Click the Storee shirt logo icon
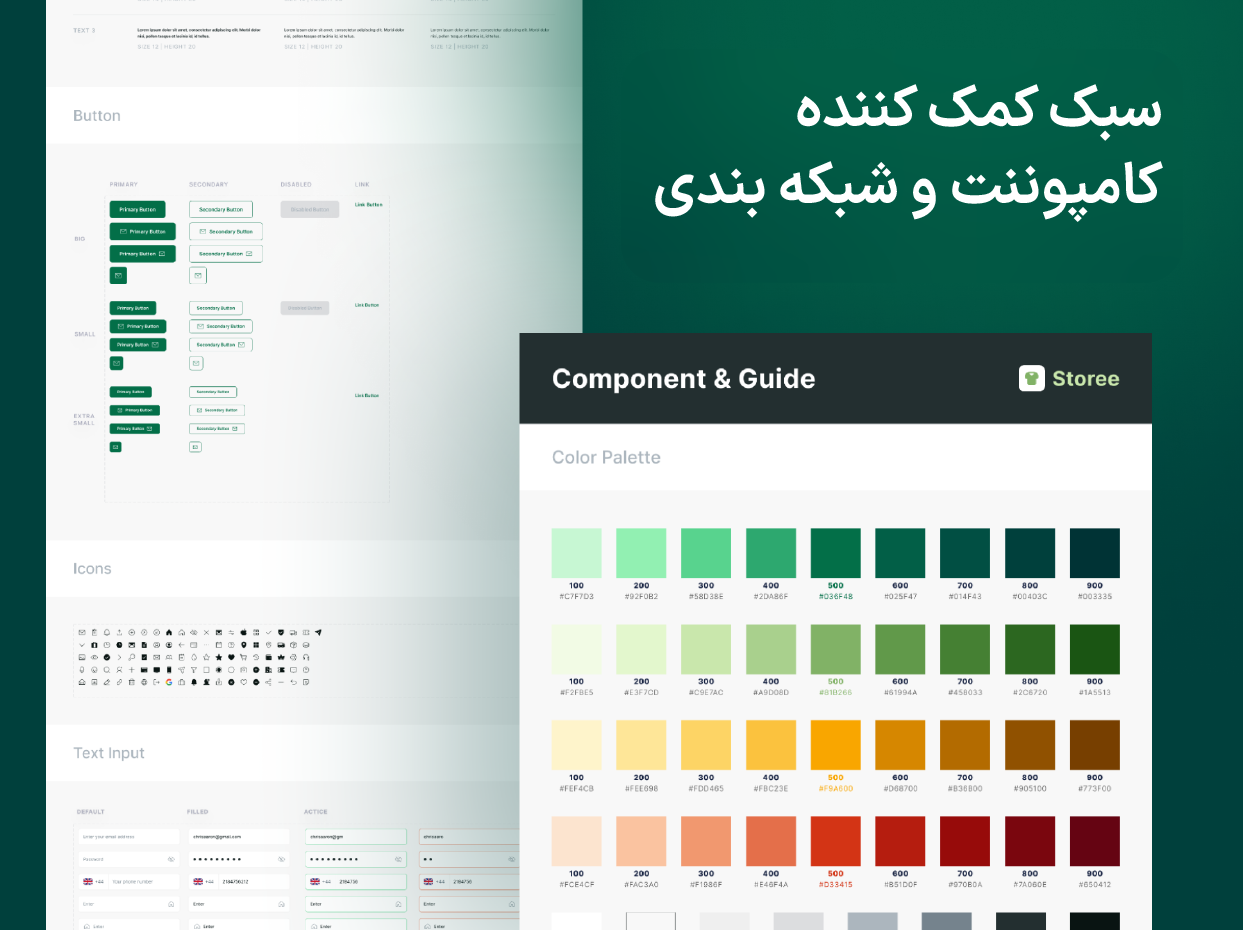The width and height of the screenshot is (1243, 930). pyautogui.click(x=1032, y=378)
